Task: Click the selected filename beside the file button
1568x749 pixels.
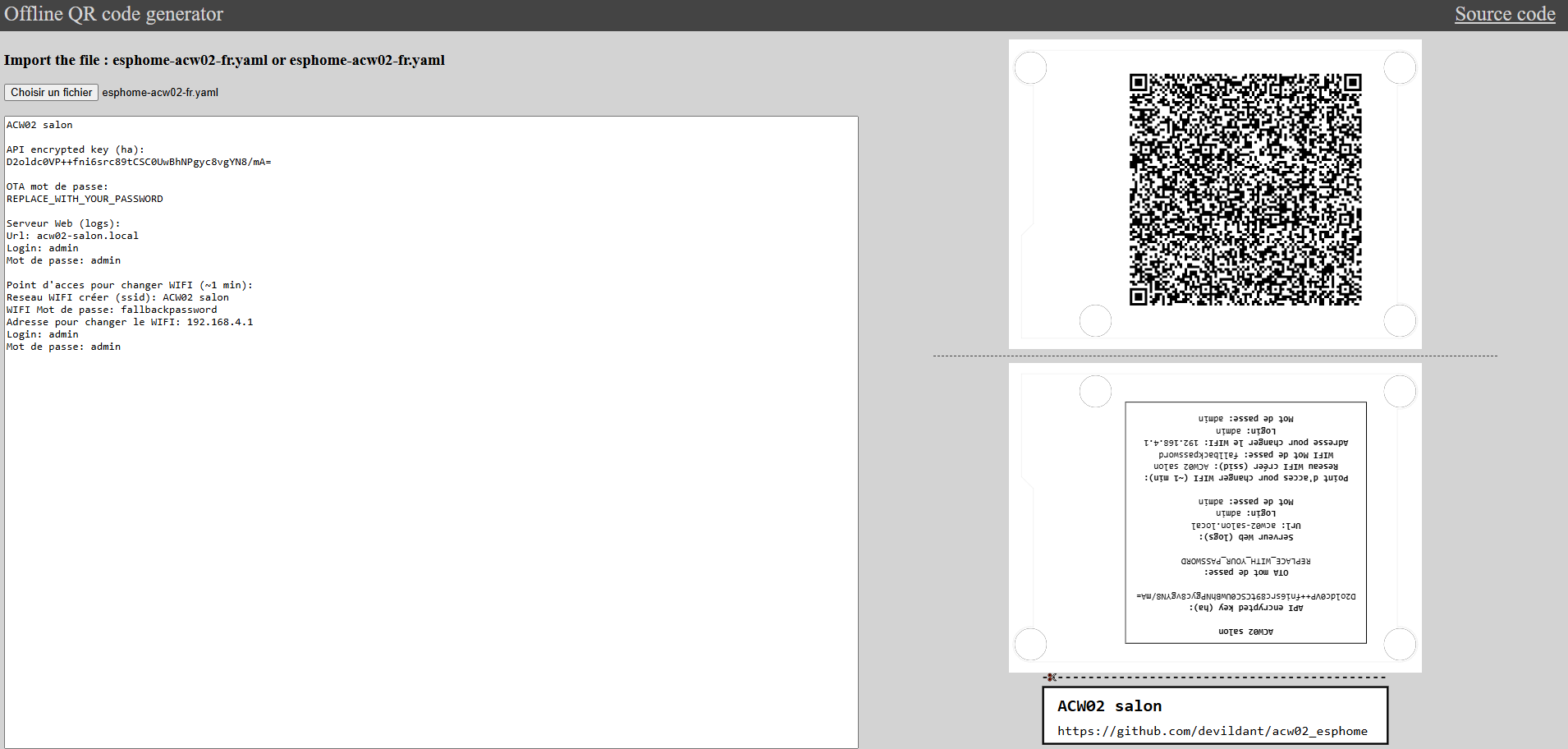Action: coord(160,92)
